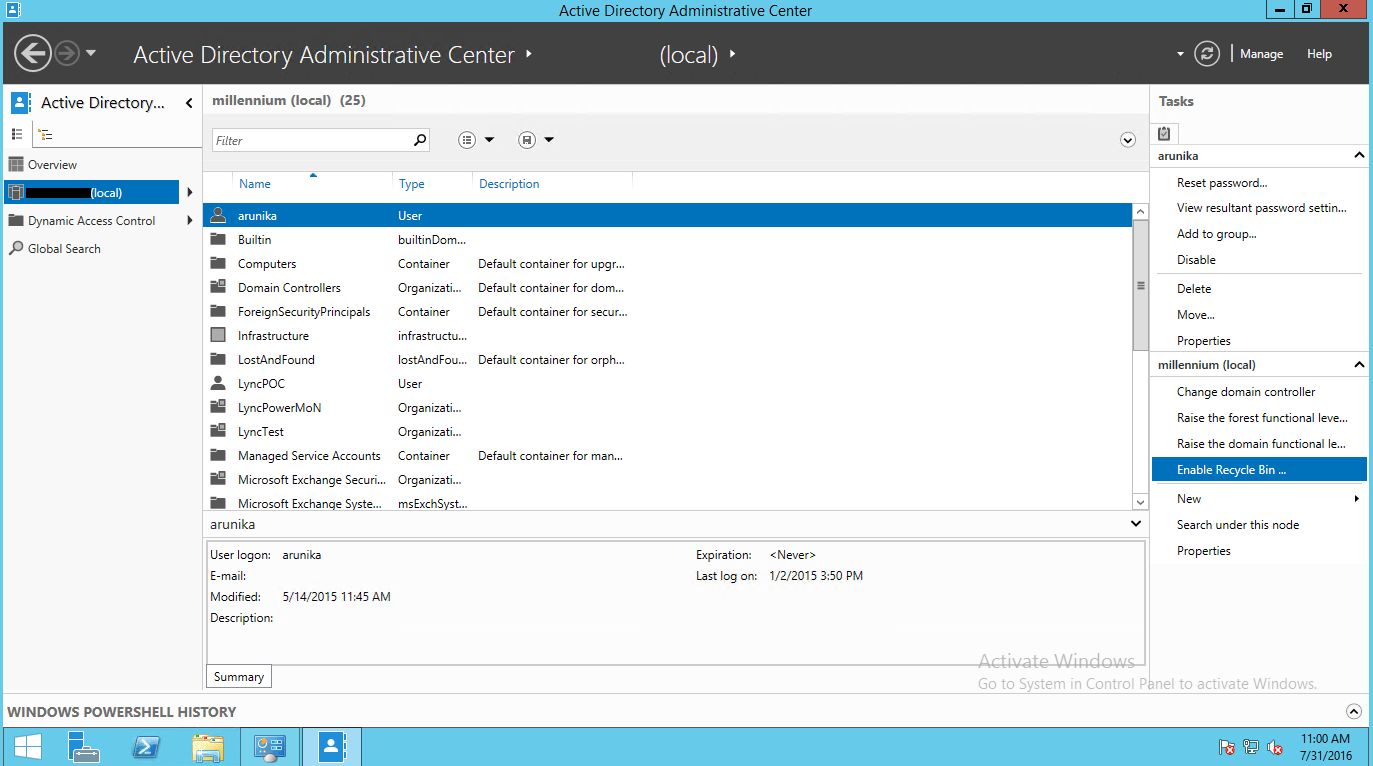Click the refresh icon beside Manage

[1207, 54]
